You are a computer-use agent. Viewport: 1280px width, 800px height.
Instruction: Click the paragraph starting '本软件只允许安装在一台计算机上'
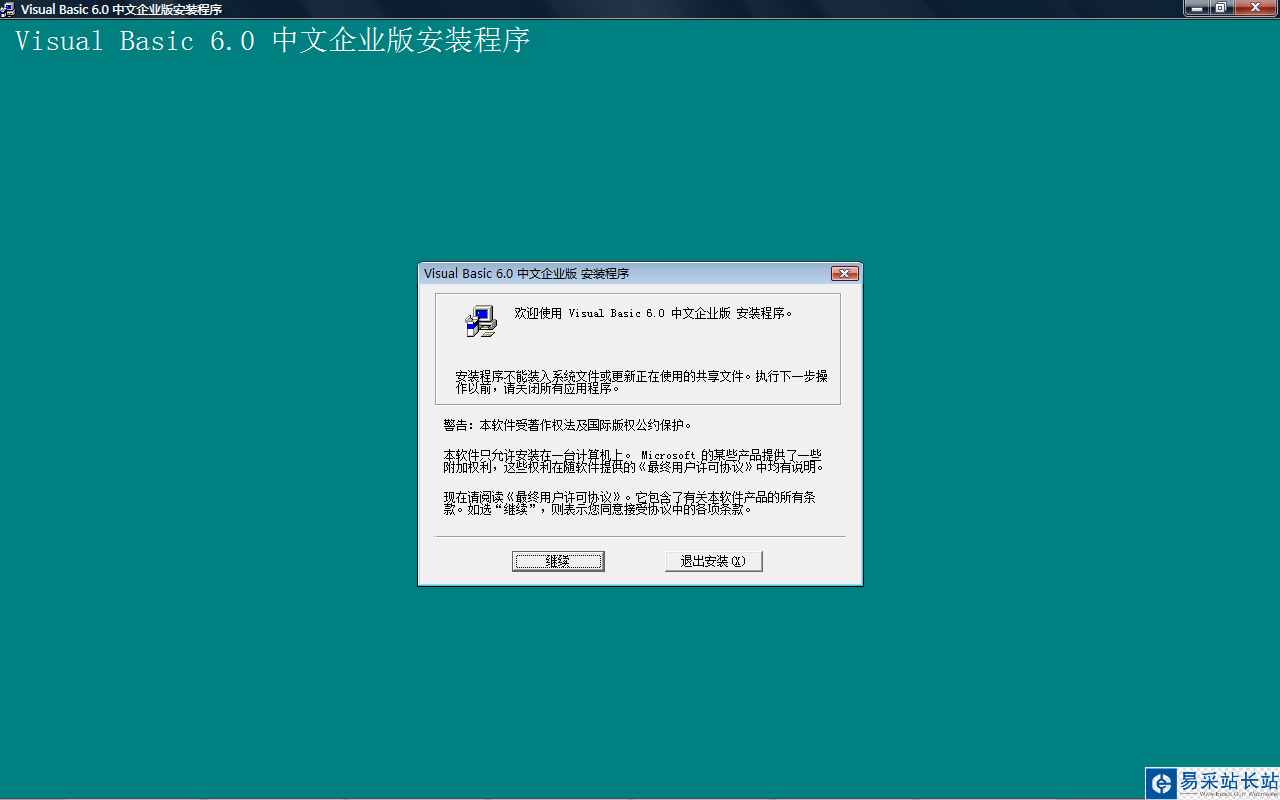pyautogui.click(x=635, y=461)
